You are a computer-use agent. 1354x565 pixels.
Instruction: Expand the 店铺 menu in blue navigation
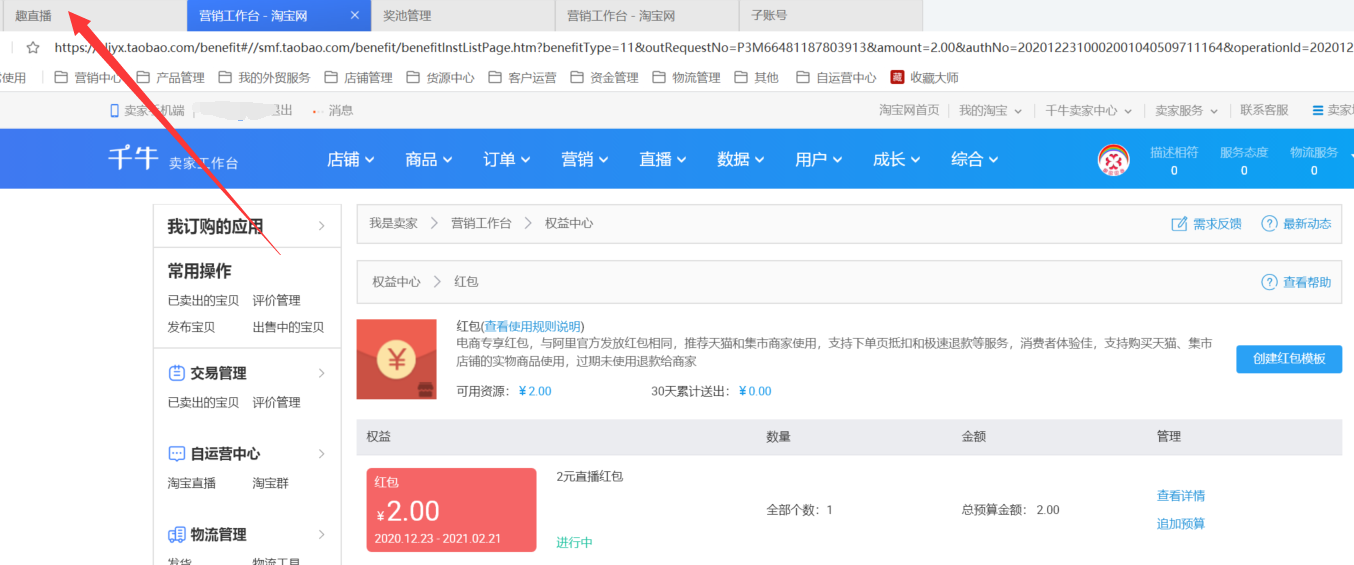click(x=351, y=159)
